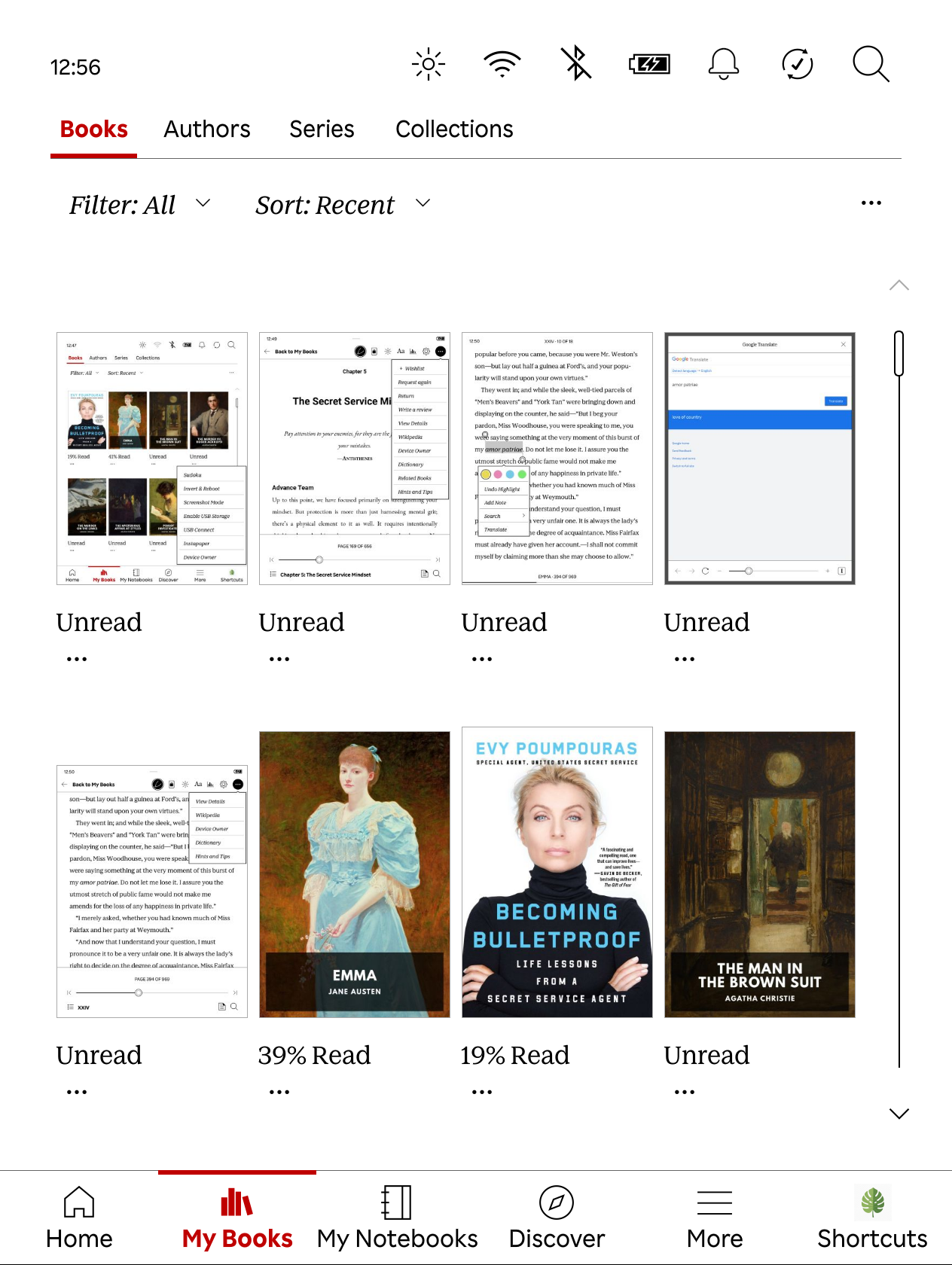
Task: Open brightness settings sun icon
Action: [x=429, y=65]
